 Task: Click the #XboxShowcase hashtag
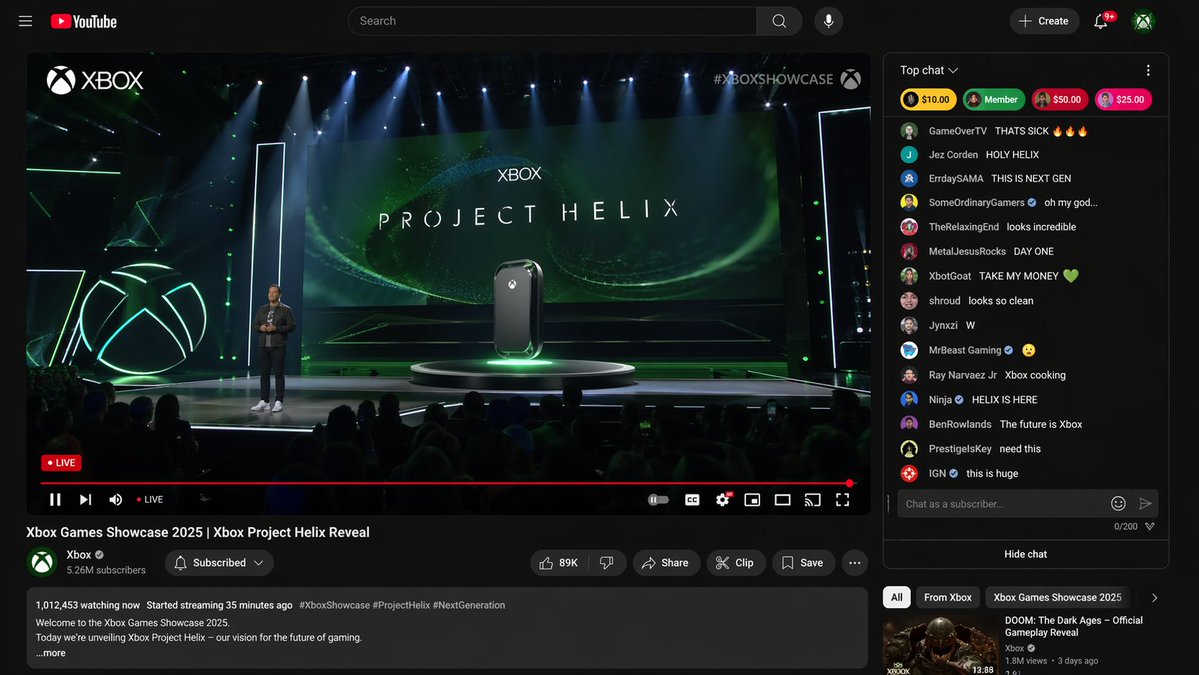[x=334, y=605]
